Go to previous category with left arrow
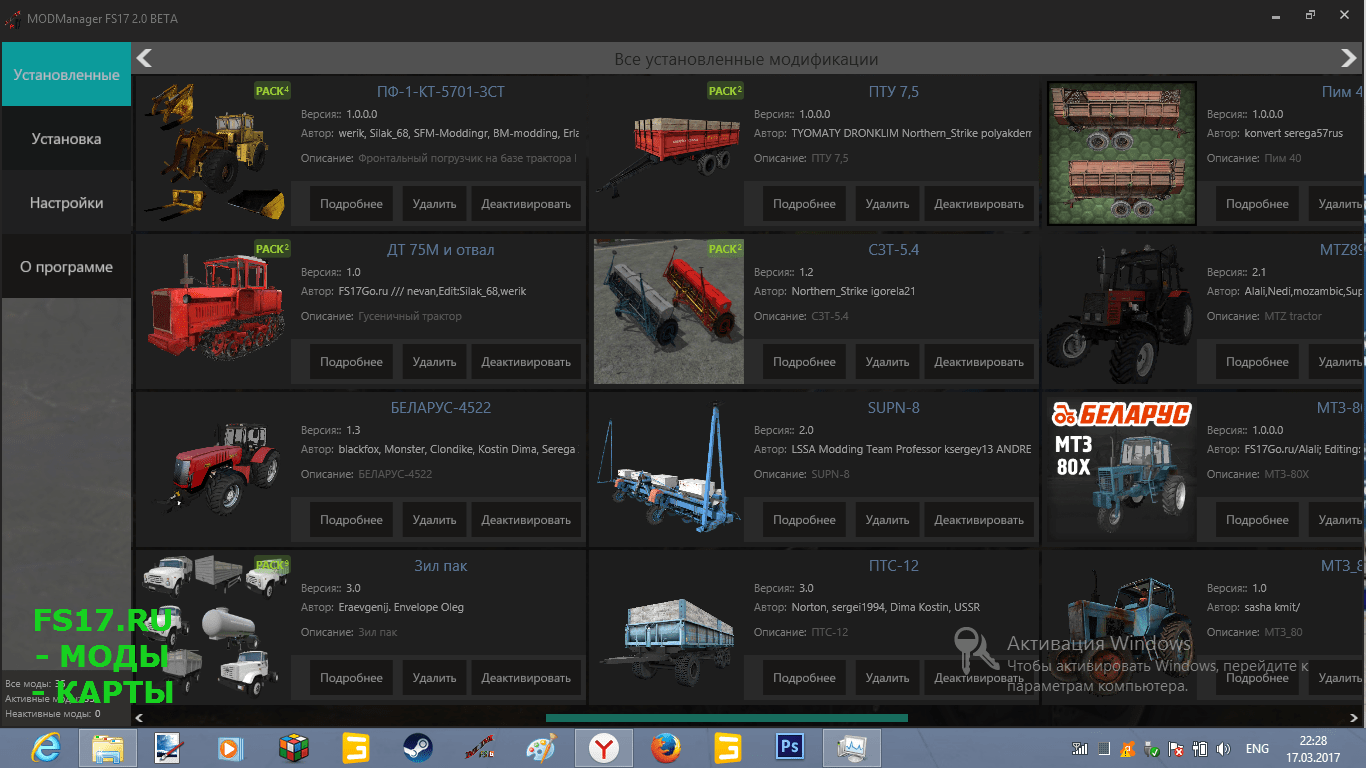Viewport: 1366px width, 768px height. pyautogui.click(x=144, y=58)
